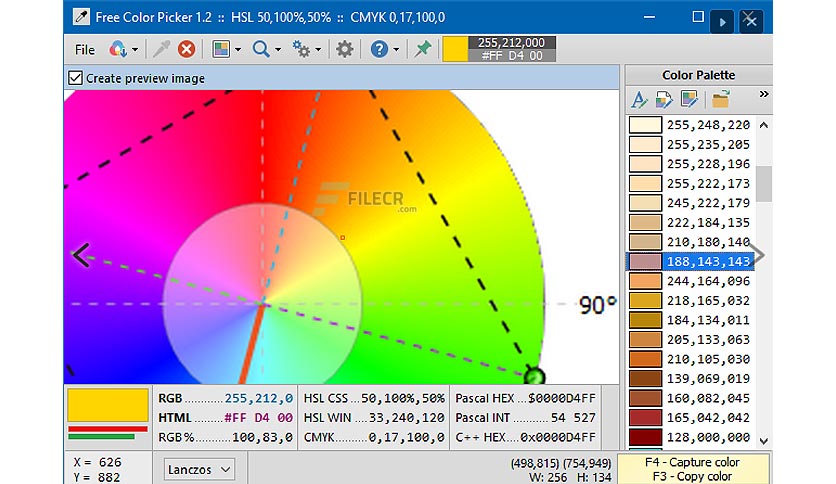
Task: Click the RGB value 255,212,0
Action: [x=259, y=398]
